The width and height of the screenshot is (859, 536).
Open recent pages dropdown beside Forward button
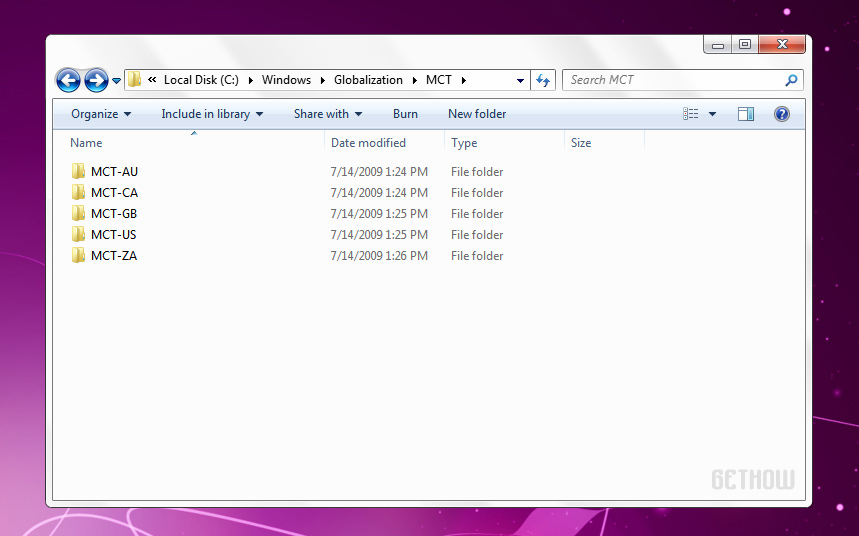[116, 81]
